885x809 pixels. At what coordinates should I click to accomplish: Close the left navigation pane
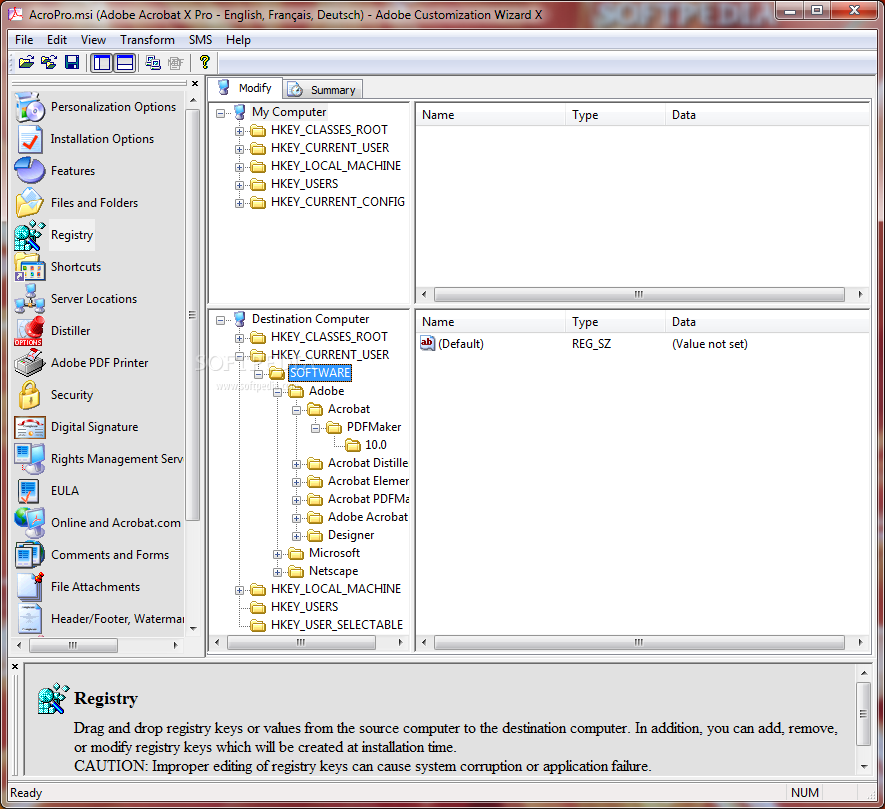point(195,84)
